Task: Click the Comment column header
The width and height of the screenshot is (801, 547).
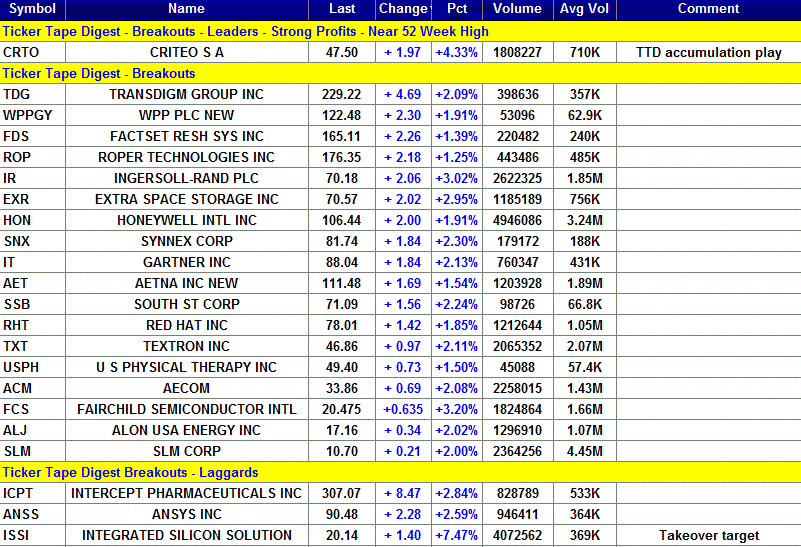Action: tap(709, 9)
